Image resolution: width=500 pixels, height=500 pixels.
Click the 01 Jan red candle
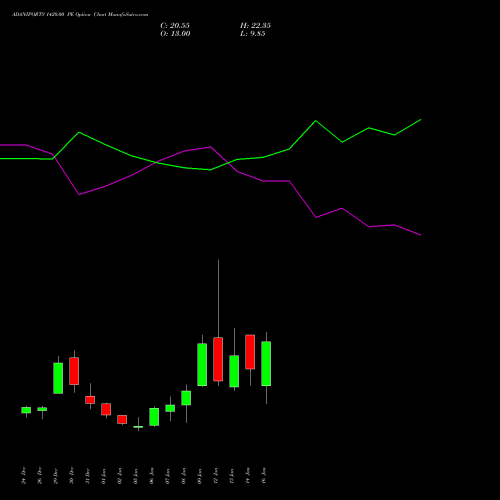pyautogui.click(x=106, y=409)
